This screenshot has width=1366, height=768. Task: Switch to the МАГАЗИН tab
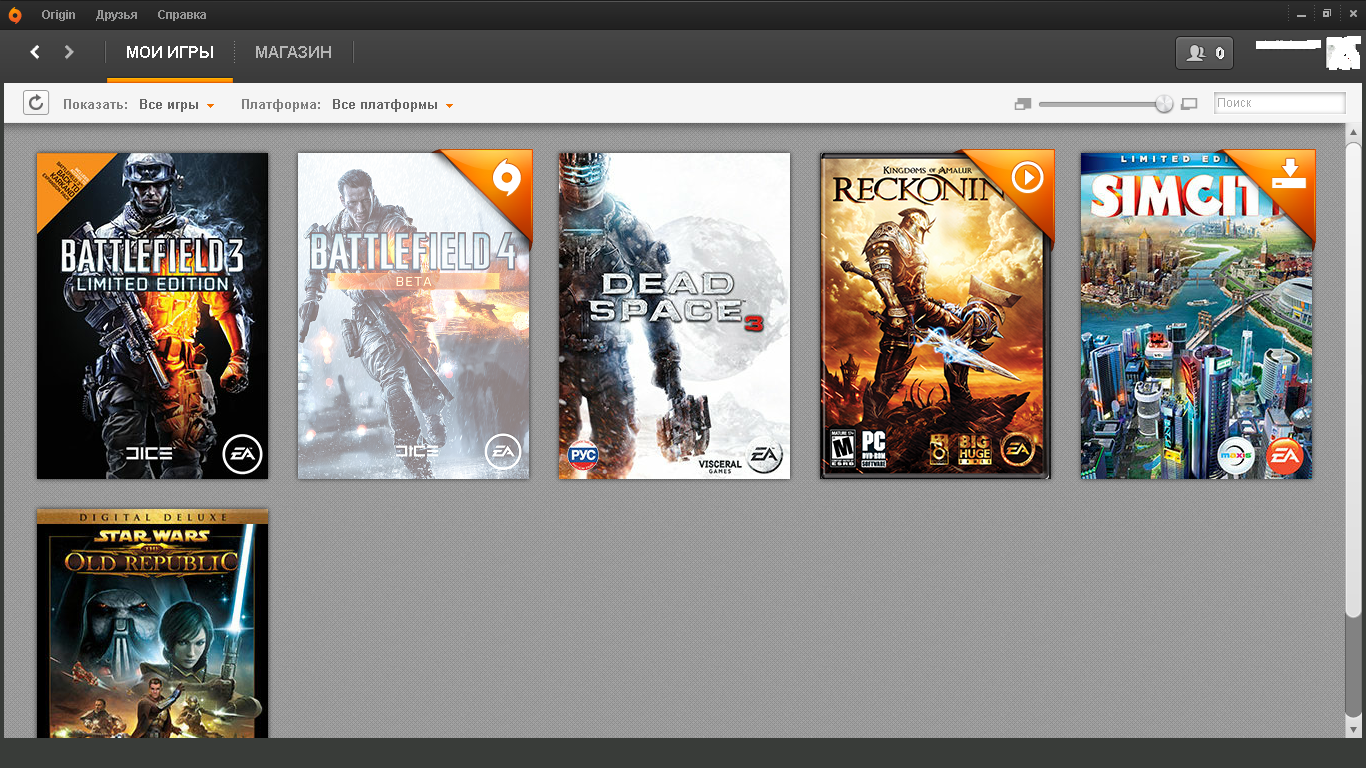(293, 53)
